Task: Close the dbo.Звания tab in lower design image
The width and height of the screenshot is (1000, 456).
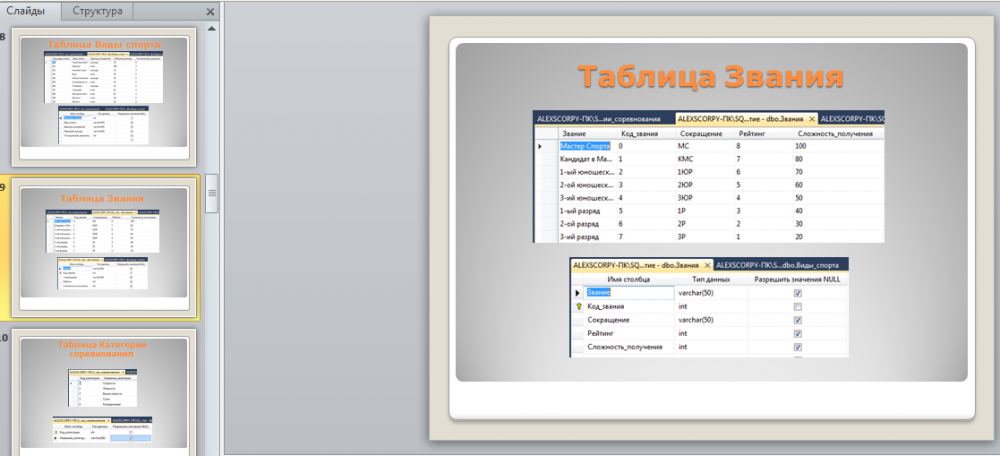Action: point(706,265)
